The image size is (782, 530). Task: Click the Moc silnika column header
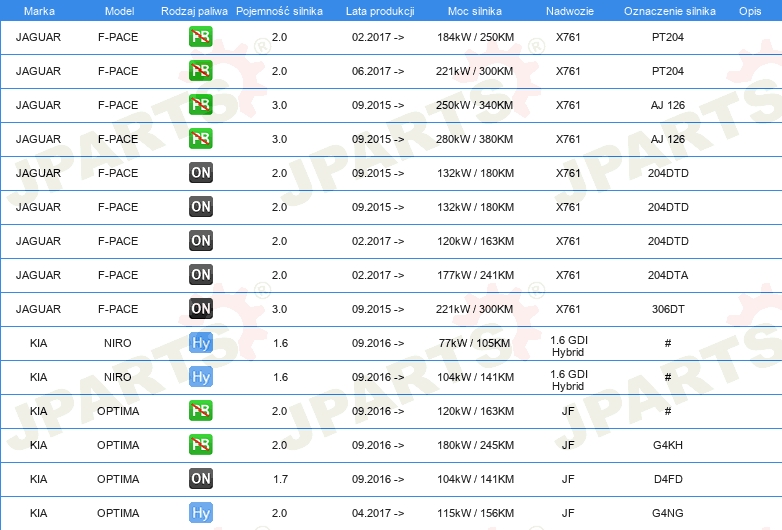475,10
